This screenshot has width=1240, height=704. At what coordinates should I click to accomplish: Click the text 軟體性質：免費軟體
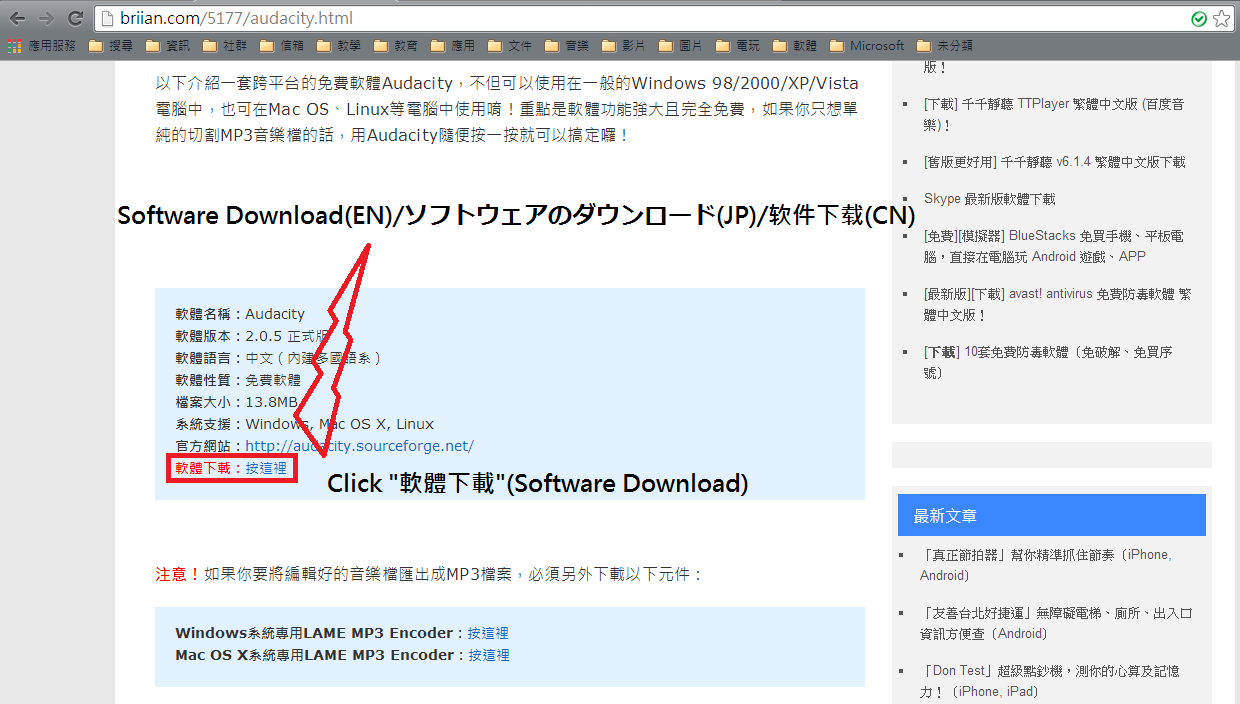pyautogui.click(x=238, y=380)
